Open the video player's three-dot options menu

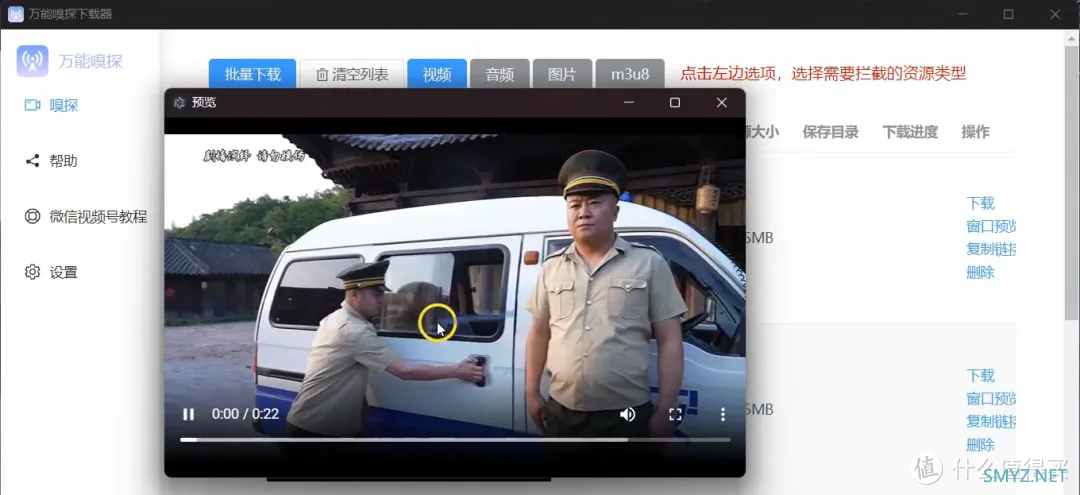[723, 414]
